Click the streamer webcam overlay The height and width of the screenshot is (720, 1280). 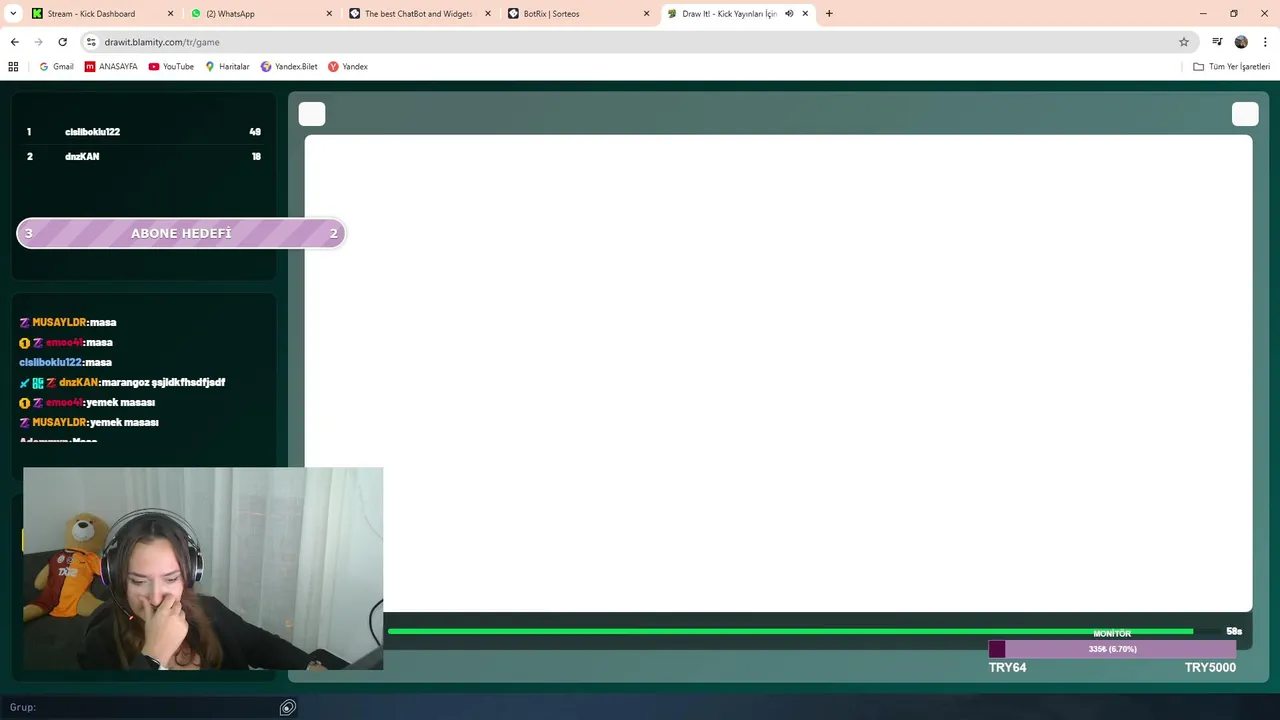[203, 568]
